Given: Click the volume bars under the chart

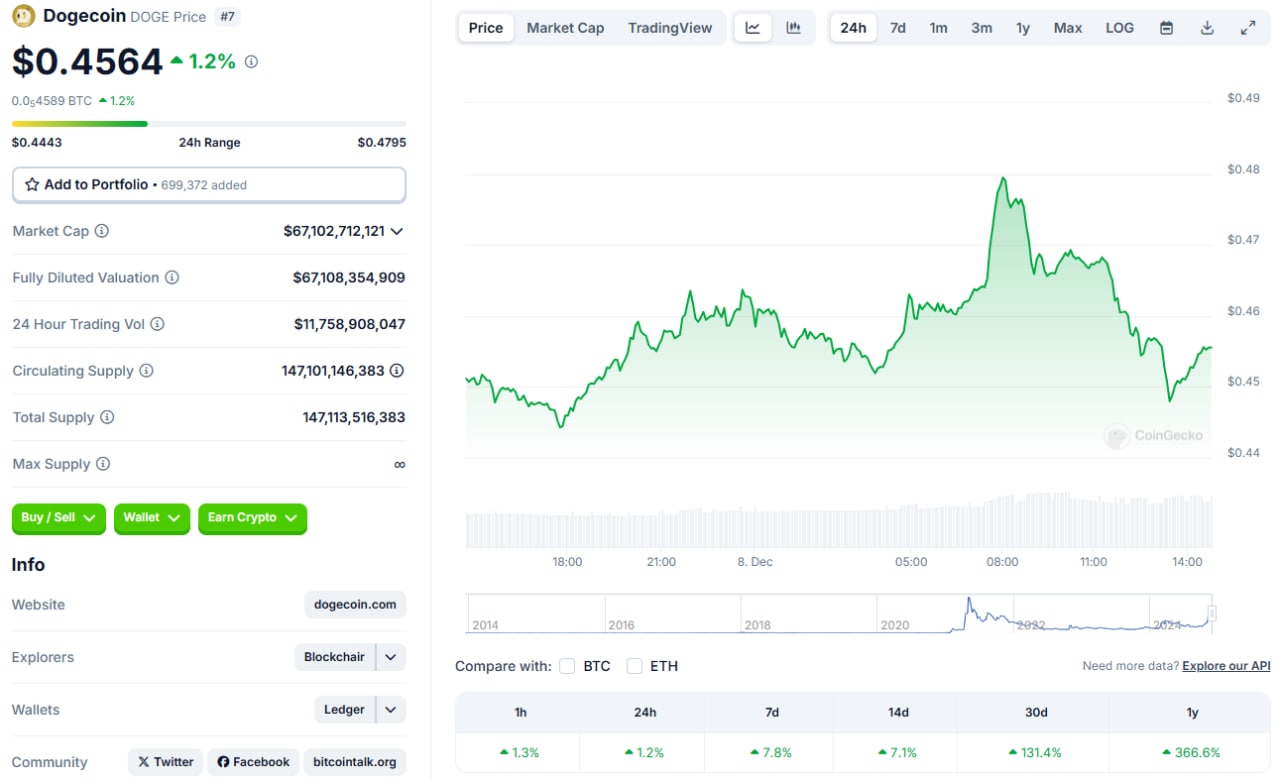Looking at the screenshot, I should click(x=838, y=520).
